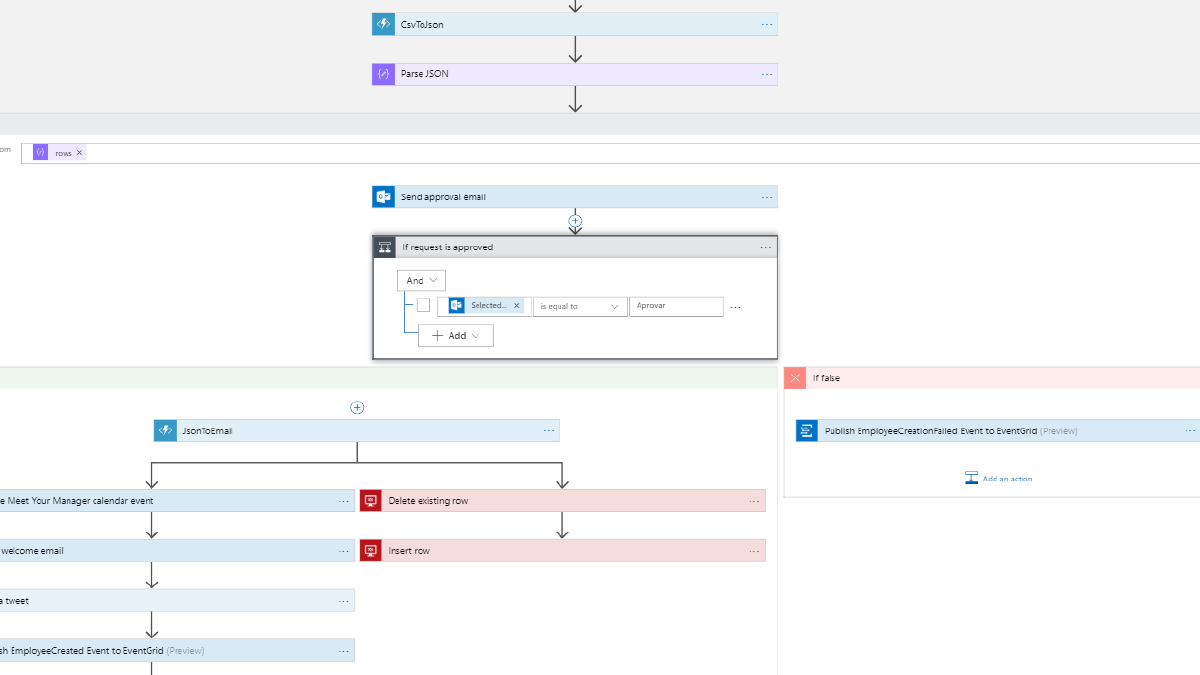
Task: Click the SQL icon on Delete existing row
Action: (371, 501)
